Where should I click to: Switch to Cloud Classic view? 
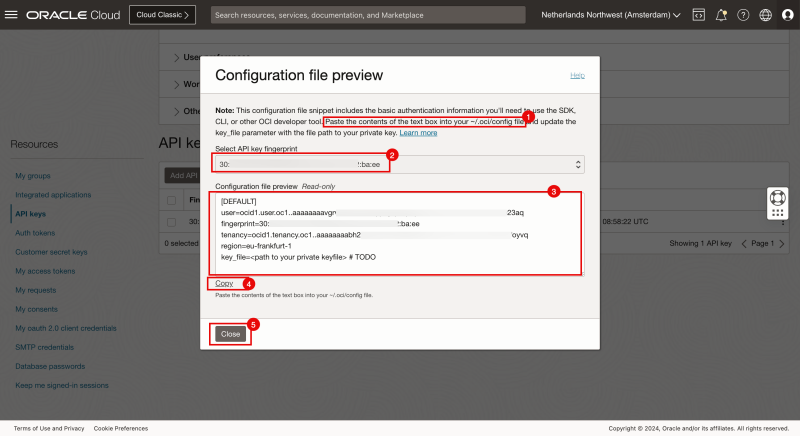pyautogui.click(x=162, y=15)
